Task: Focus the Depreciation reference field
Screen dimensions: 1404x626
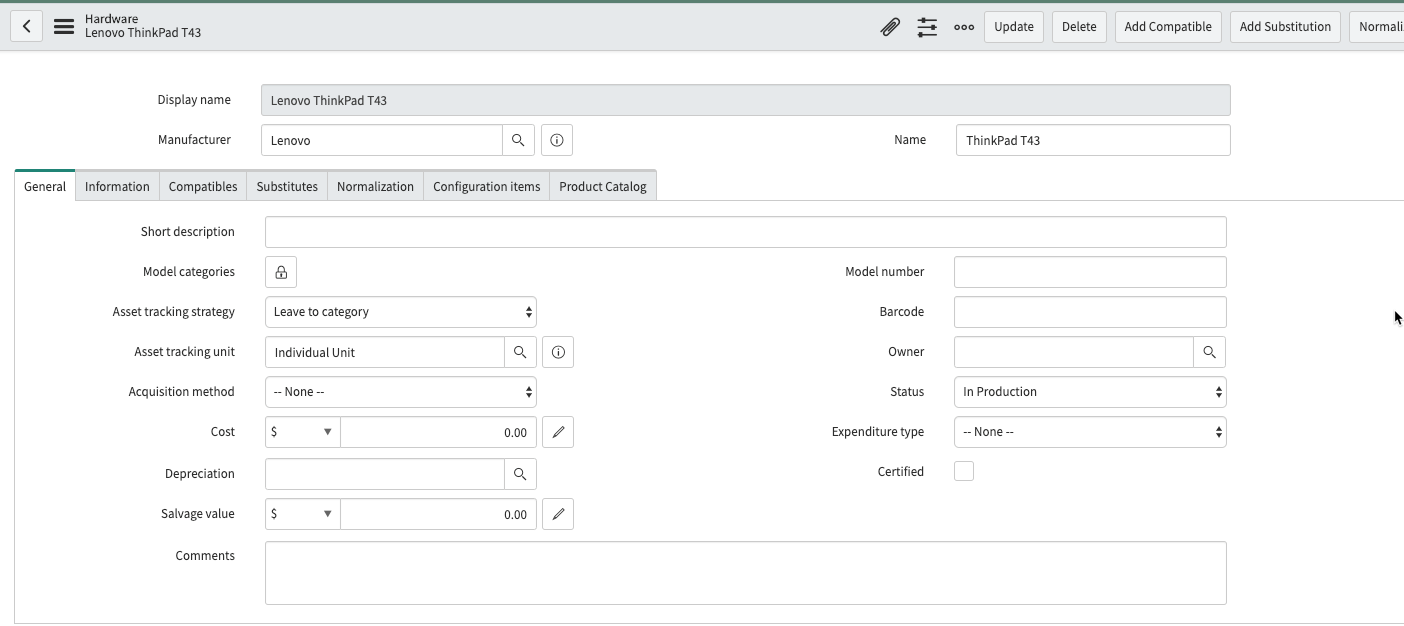Action: point(385,474)
